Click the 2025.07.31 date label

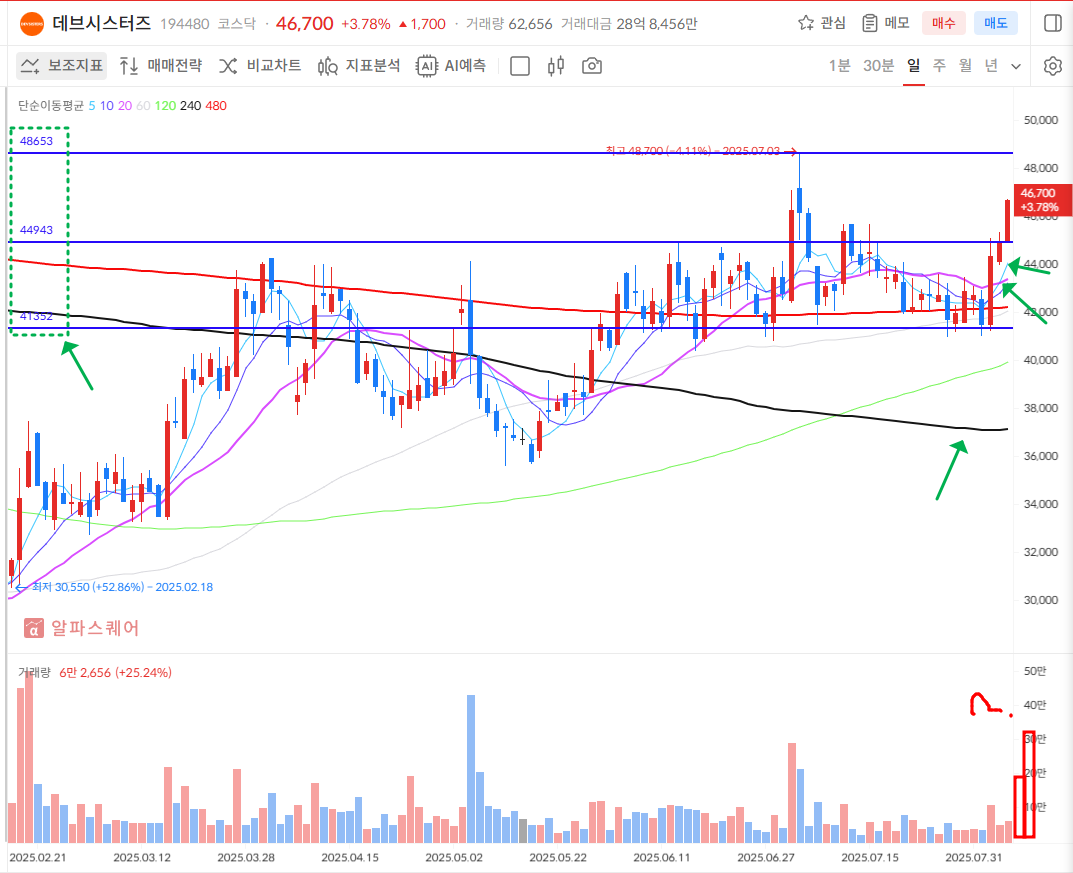[x=974, y=858]
